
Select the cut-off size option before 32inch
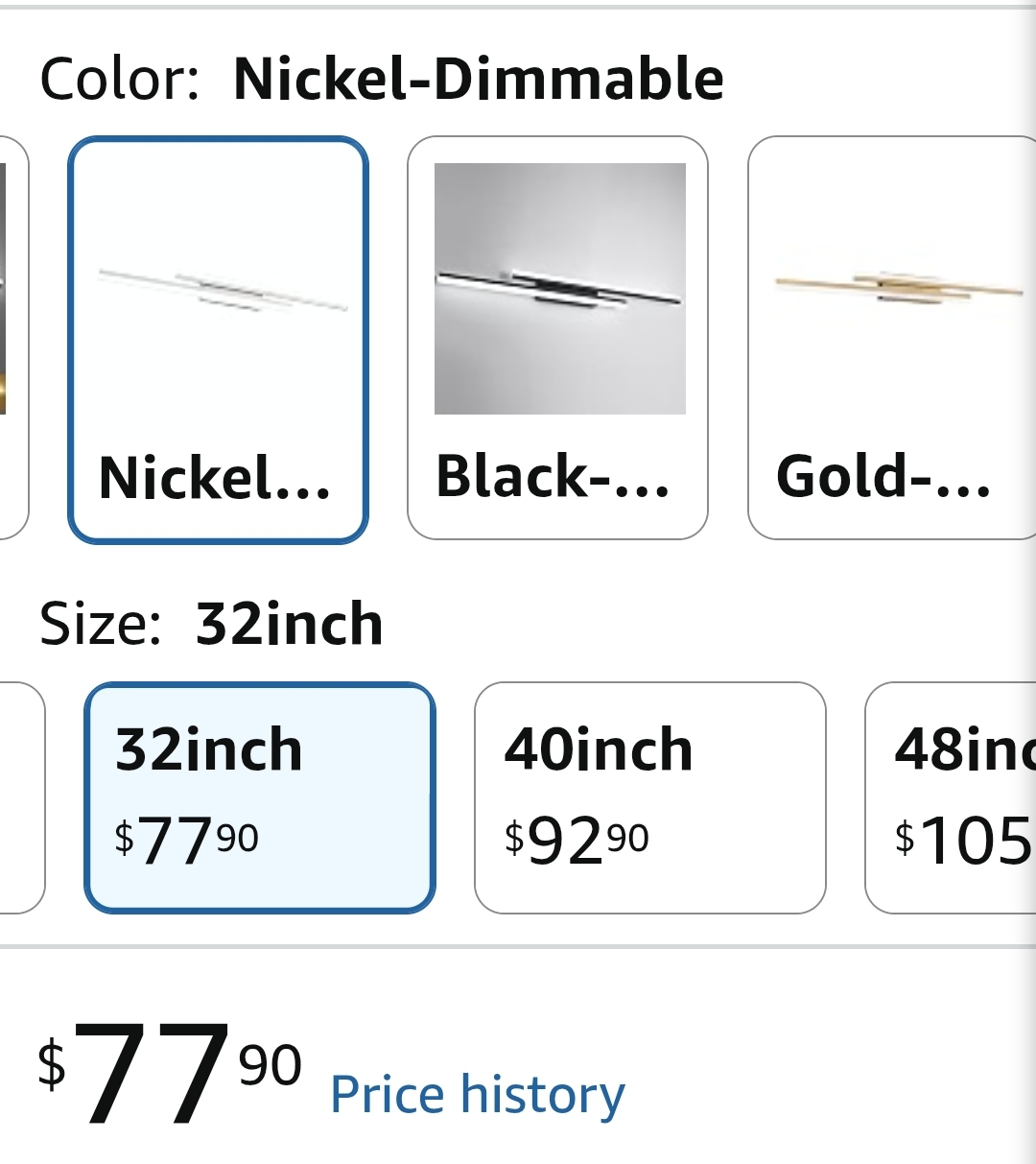click(21, 797)
